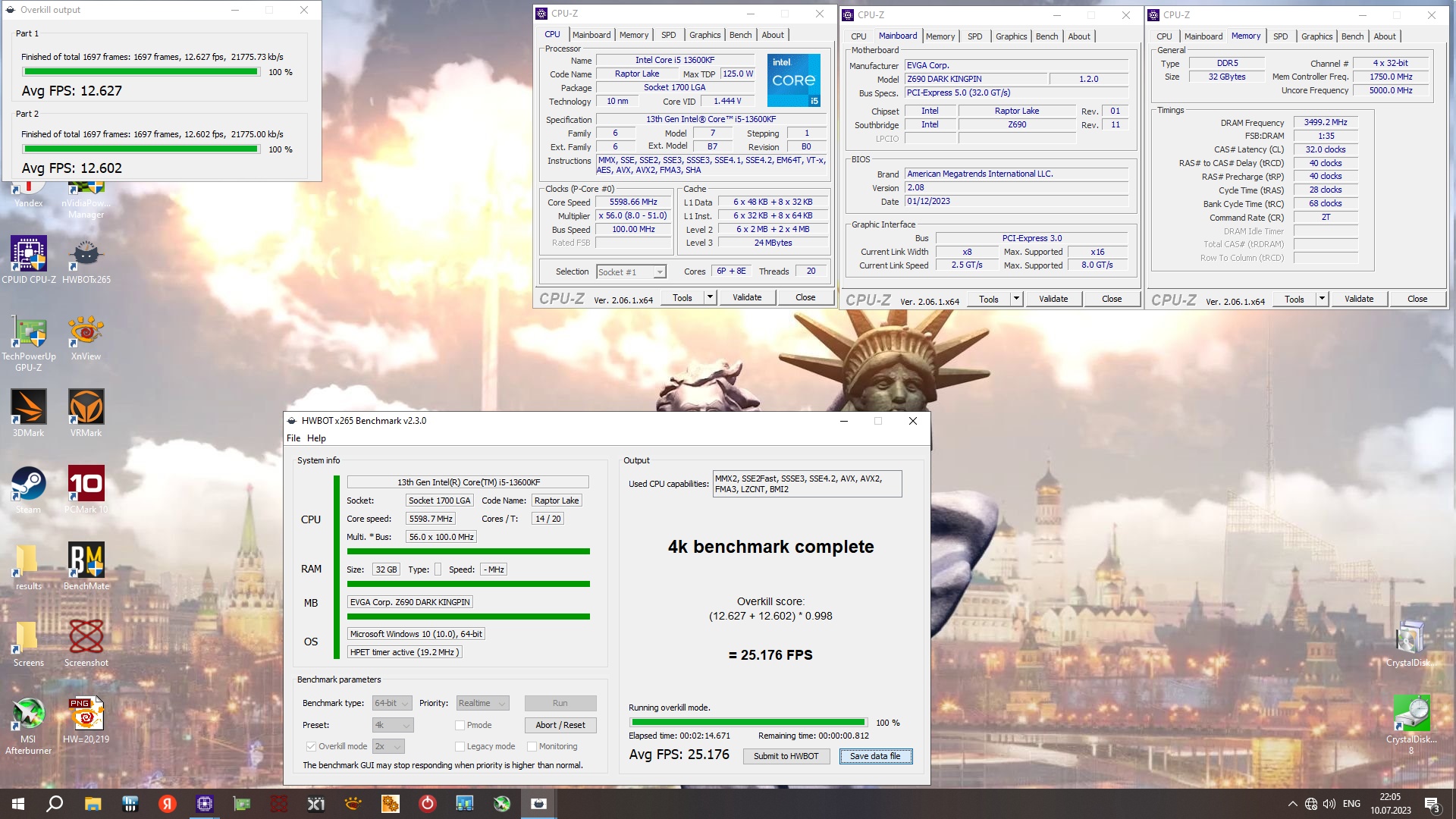The image size is (1456, 819).
Task: Open the Screenshot app desktop icon
Action: (x=86, y=643)
